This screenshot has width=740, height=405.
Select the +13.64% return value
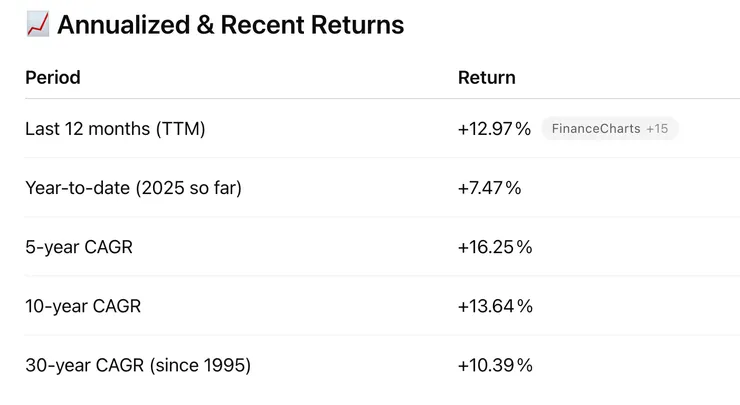[495, 306]
